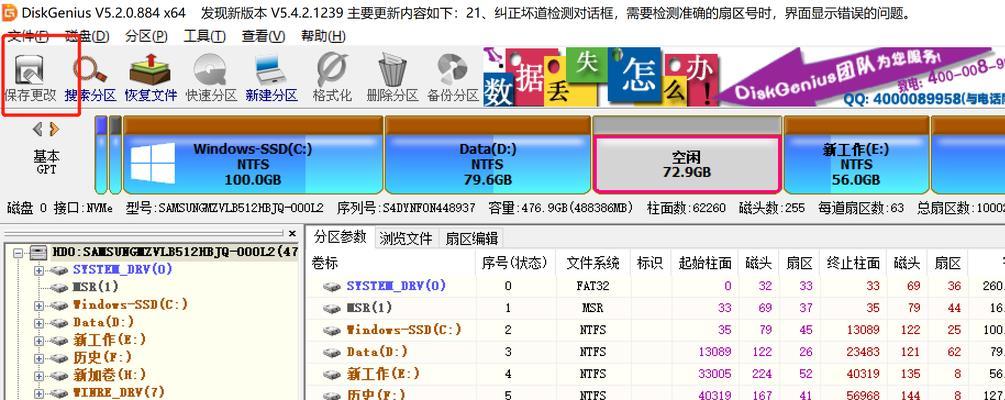The width and height of the screenshot is (1005, 400).
Task: Open the 文件(F) menu
Action: coord(28,37)
